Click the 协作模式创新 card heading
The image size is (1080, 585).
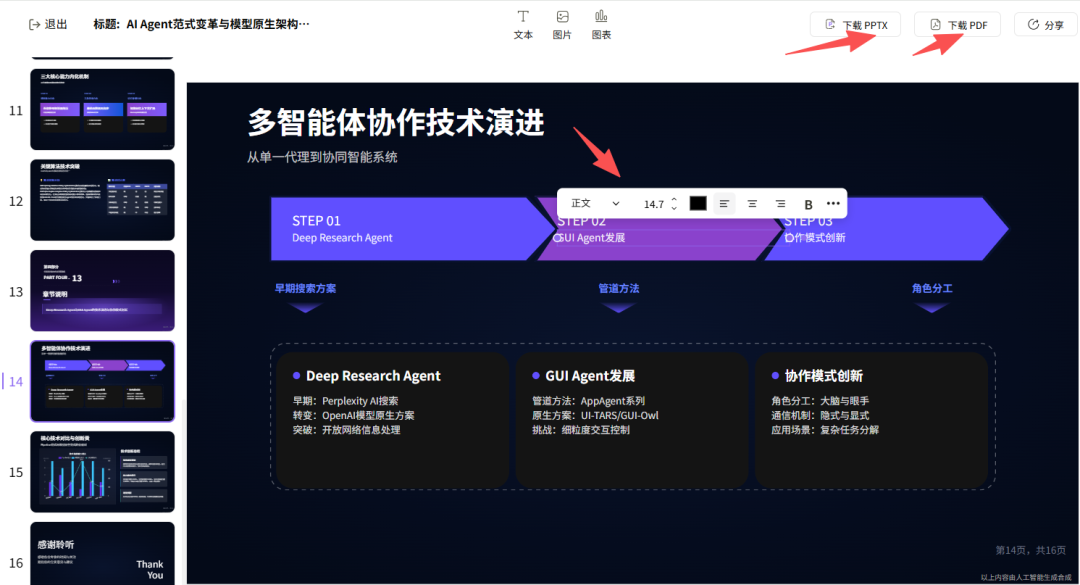(x=824, y=376)
